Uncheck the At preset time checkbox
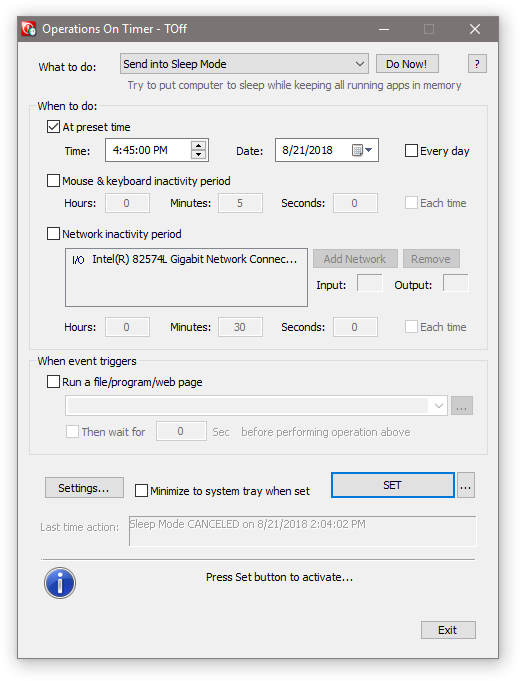 (x=53, y=127)
